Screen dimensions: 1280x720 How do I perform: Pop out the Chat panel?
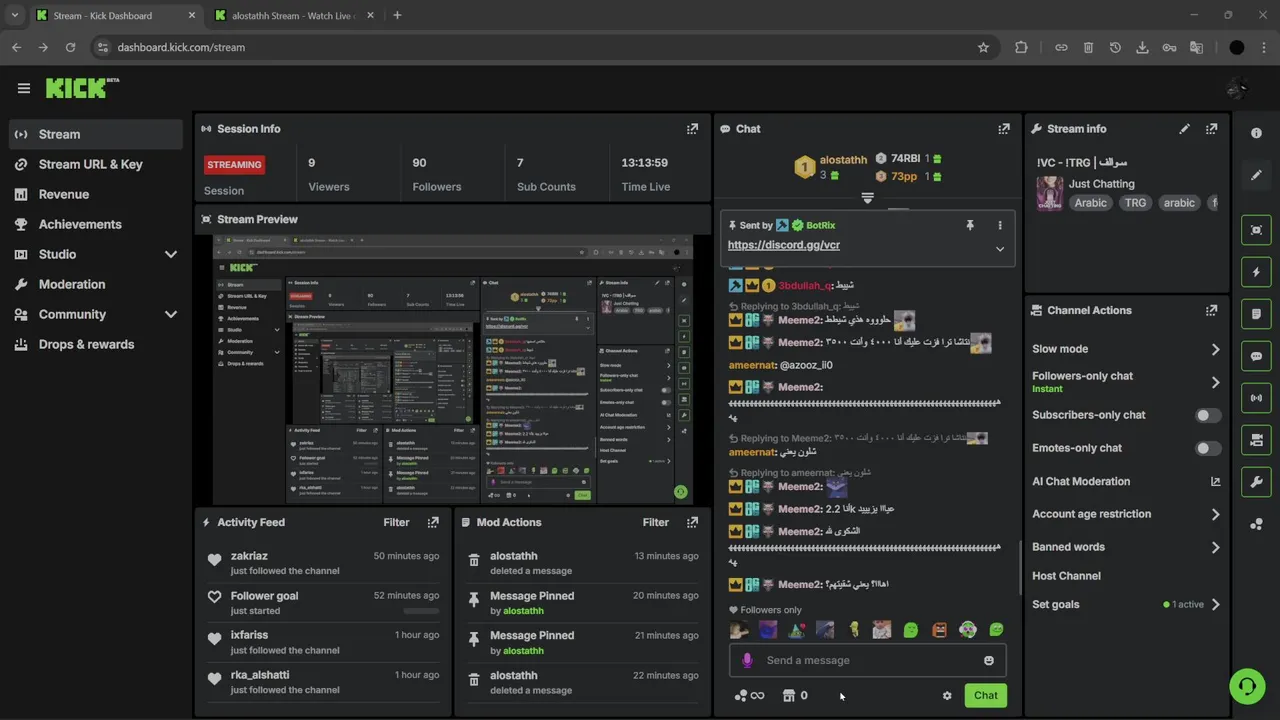[x=1004, y=129]
